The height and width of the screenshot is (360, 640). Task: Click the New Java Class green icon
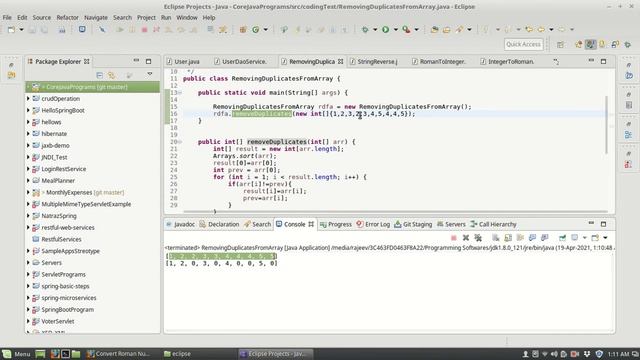256,29
